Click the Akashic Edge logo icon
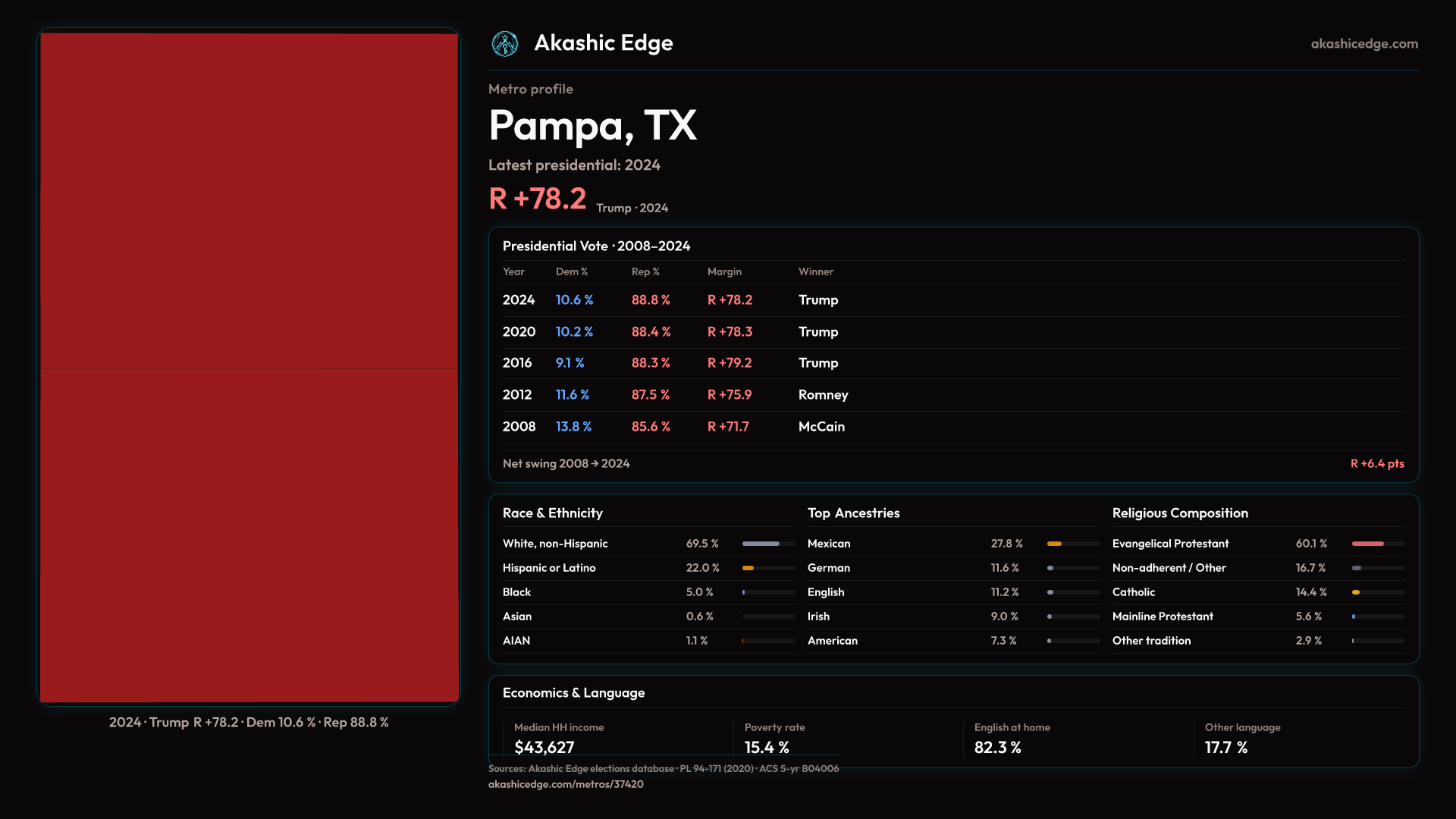1456x819 pixels. point(505,44)
